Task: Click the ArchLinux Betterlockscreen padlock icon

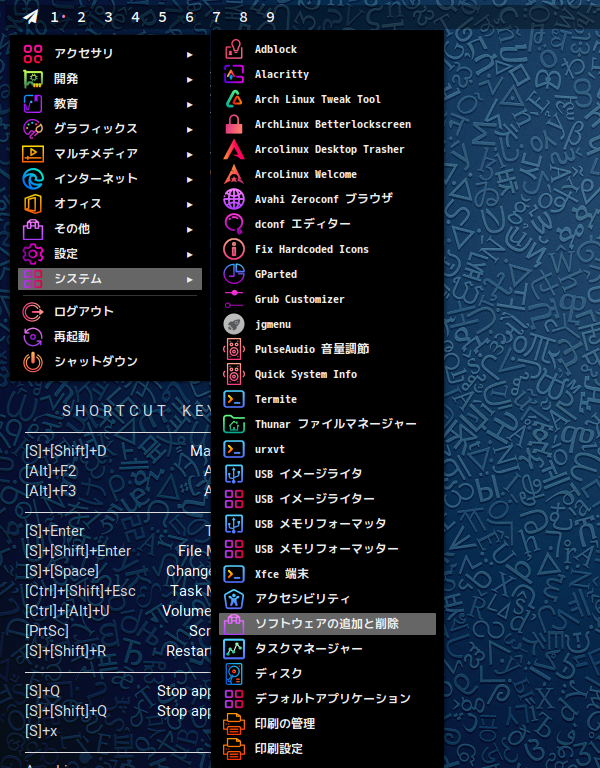Action: [234, 124]
